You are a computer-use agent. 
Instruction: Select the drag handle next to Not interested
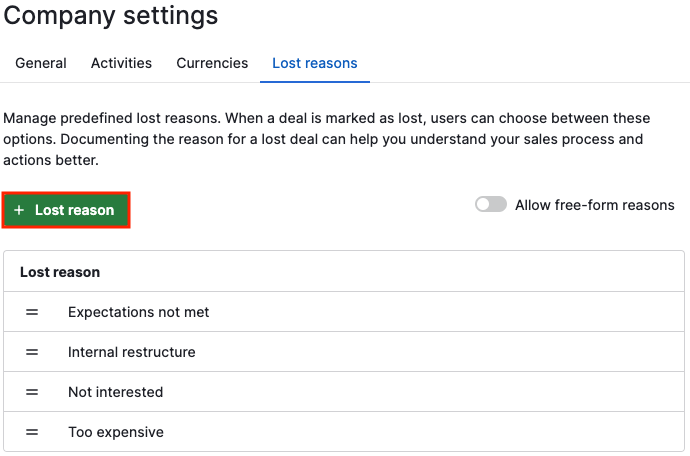pos(32,392)
